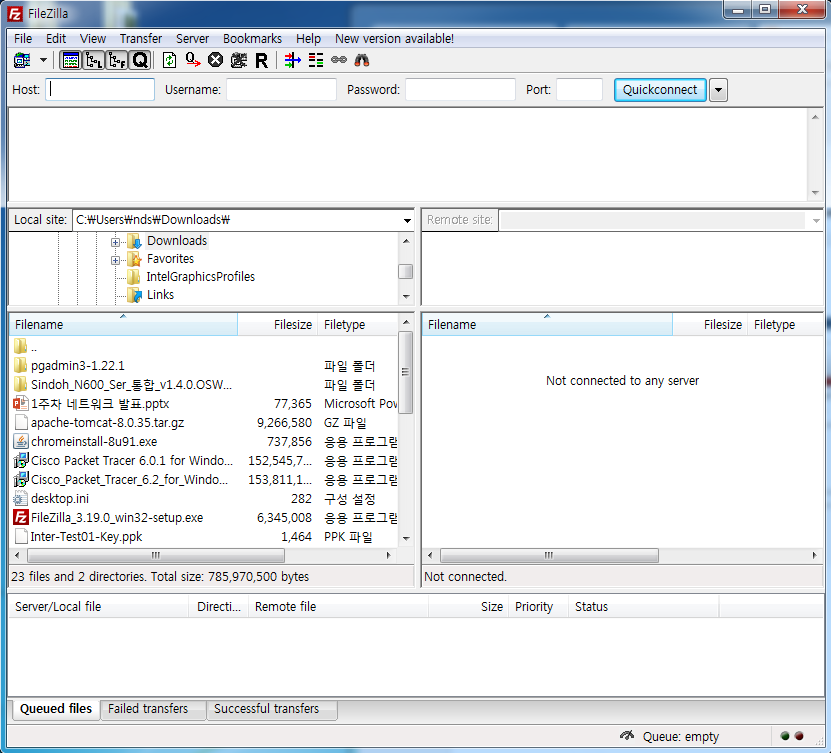This screenshot has width=831, height=753.
Task: Sort local files by Filename column
Action: click(x=123, y=325)
